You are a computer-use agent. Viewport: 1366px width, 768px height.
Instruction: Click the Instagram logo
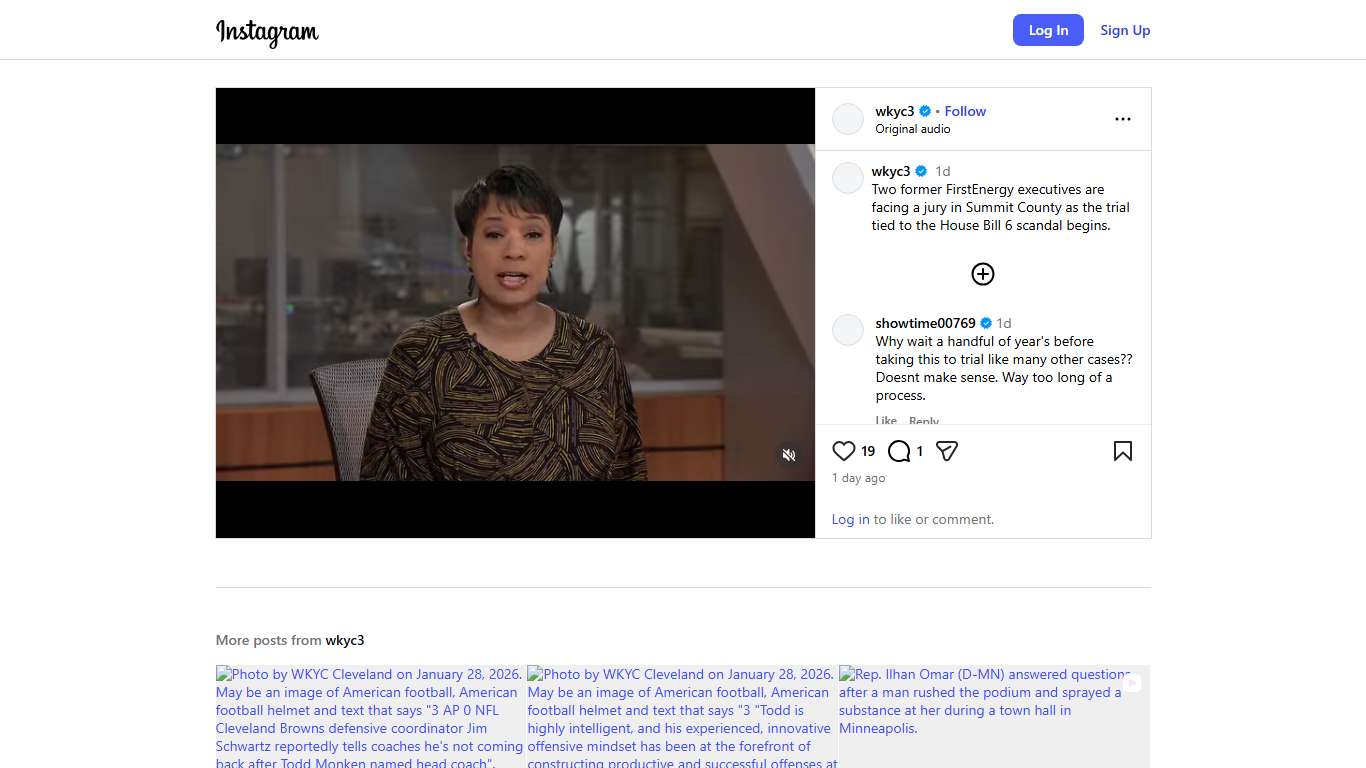(267, 32)
